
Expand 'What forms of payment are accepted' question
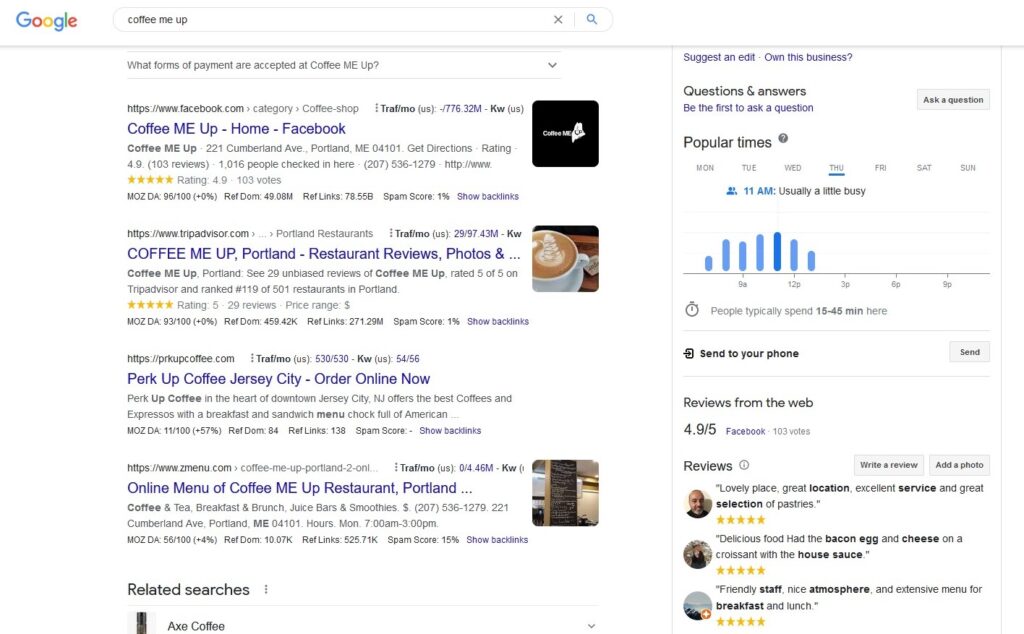tap(344, 65)
